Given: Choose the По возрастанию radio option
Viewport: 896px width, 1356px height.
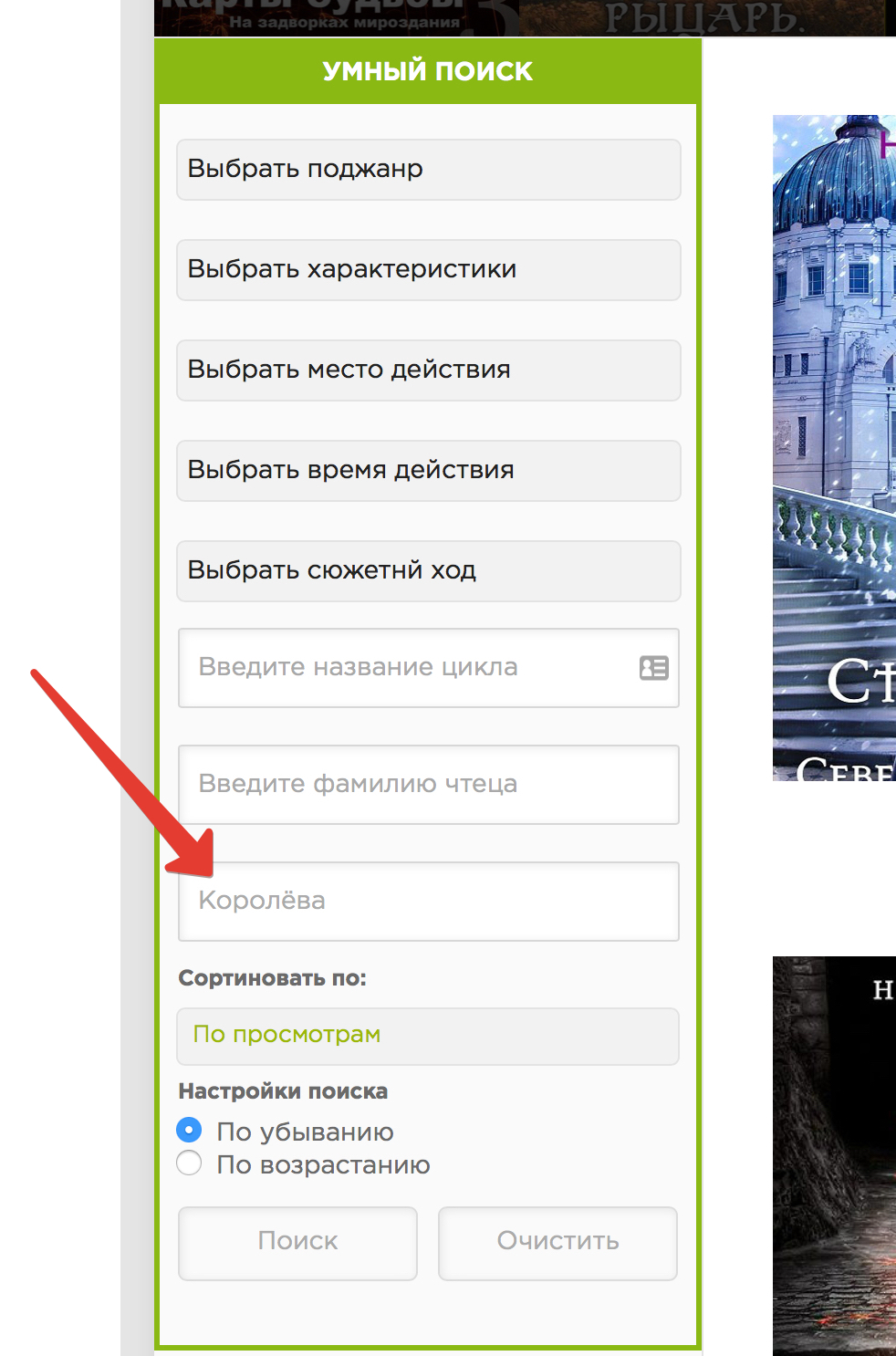Looking at the screenshot, I should pyautogui.click(x=189, y=1163).
